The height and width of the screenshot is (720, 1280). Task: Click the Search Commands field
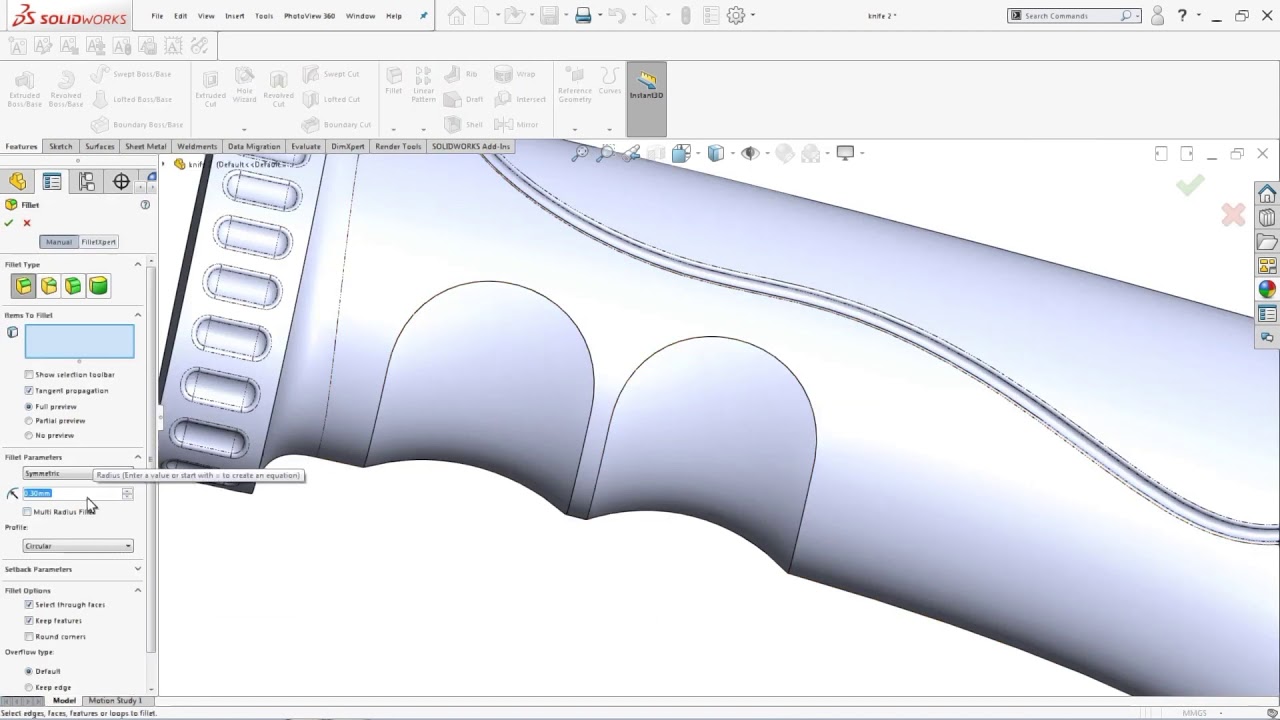point(1074,16)
